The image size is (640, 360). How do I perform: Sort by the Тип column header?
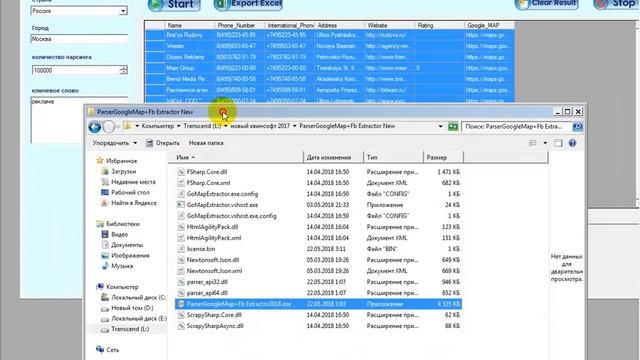click(x=393, y=158)
